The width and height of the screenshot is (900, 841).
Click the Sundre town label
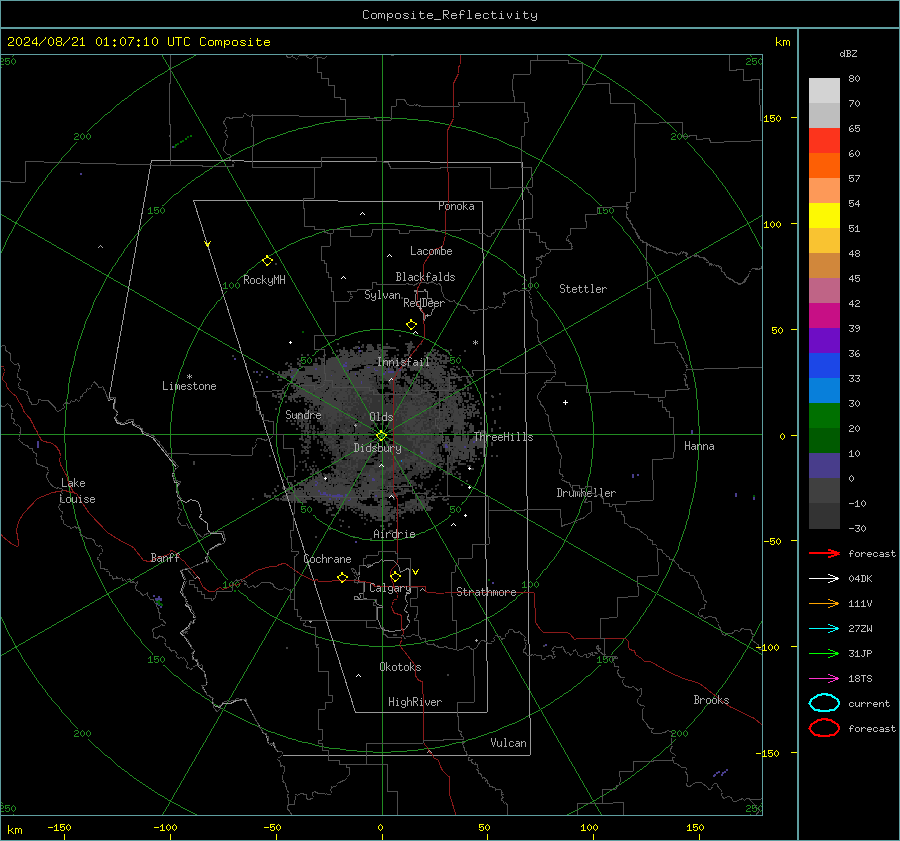[303, 414]
